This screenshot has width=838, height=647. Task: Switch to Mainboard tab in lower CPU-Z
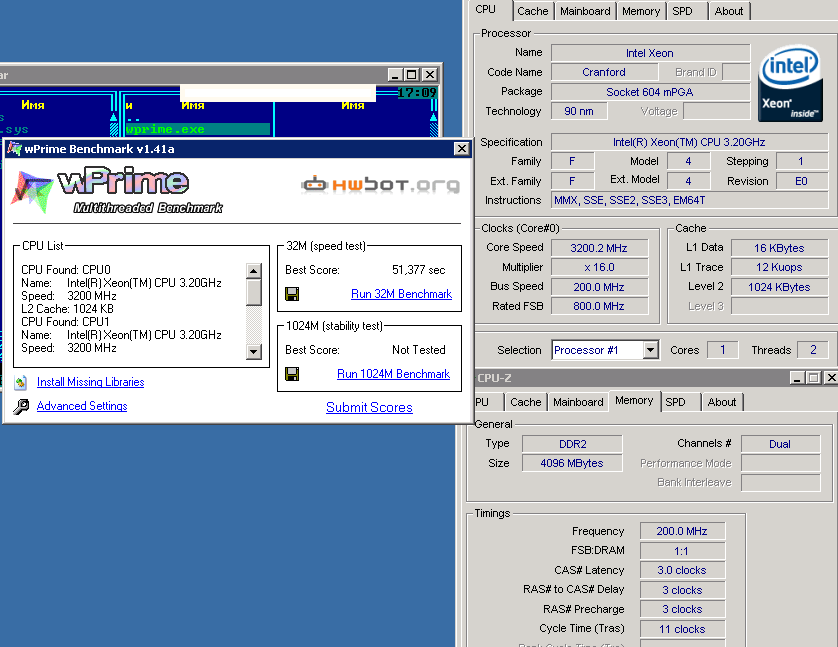tap(578, 402)
